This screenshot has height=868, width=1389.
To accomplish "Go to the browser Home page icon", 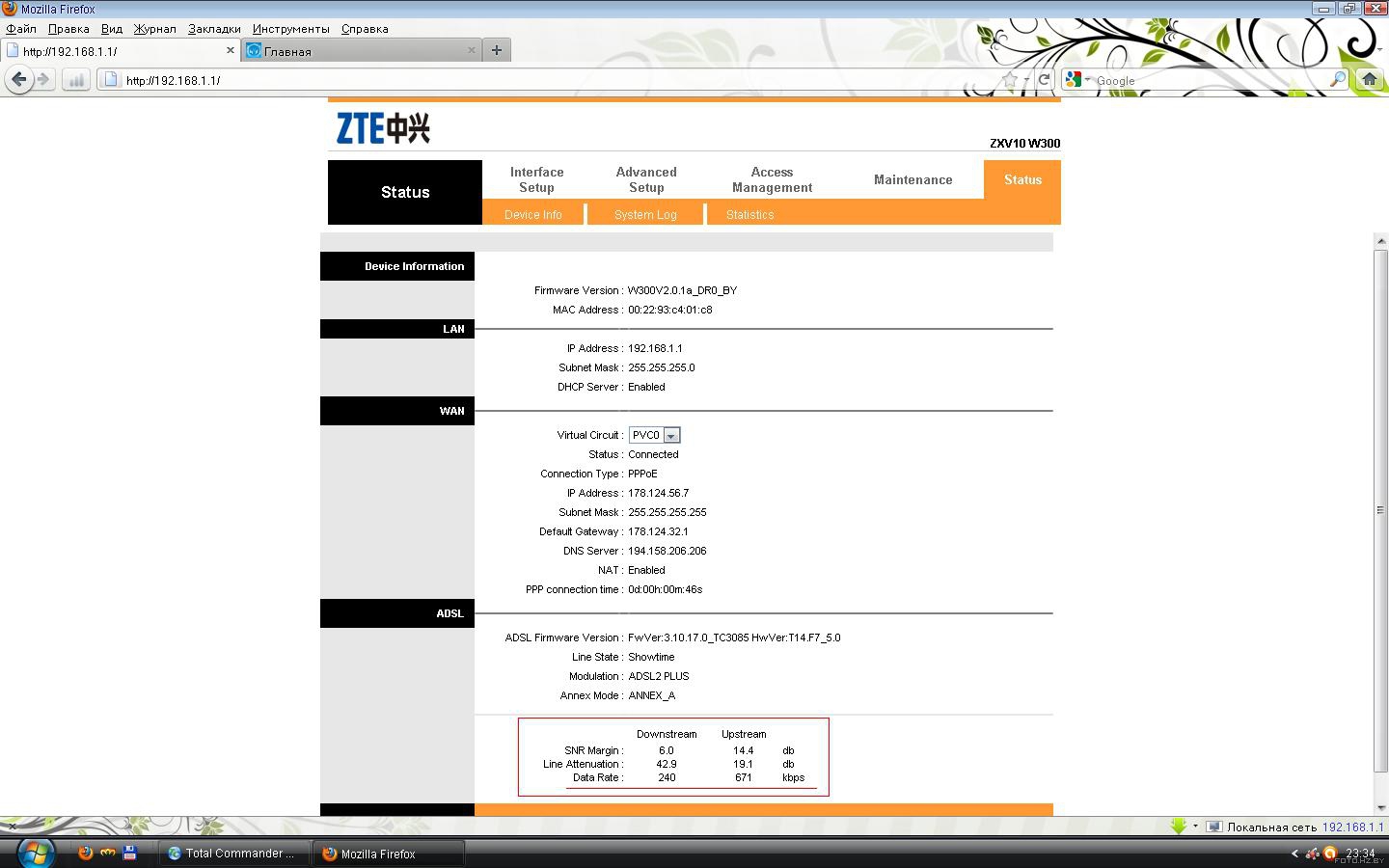I will [1369, 80].
